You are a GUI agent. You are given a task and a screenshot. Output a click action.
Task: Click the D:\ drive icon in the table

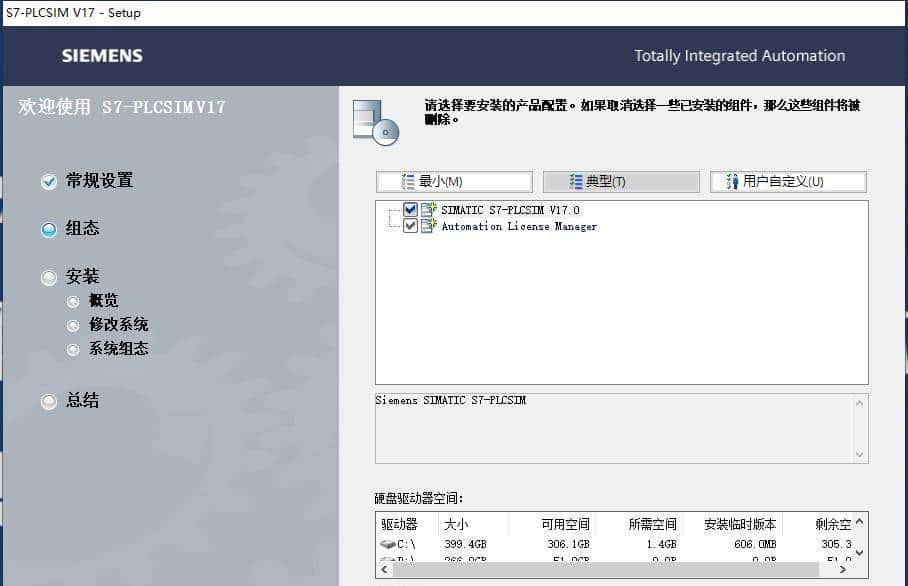(x=390, y=560)
